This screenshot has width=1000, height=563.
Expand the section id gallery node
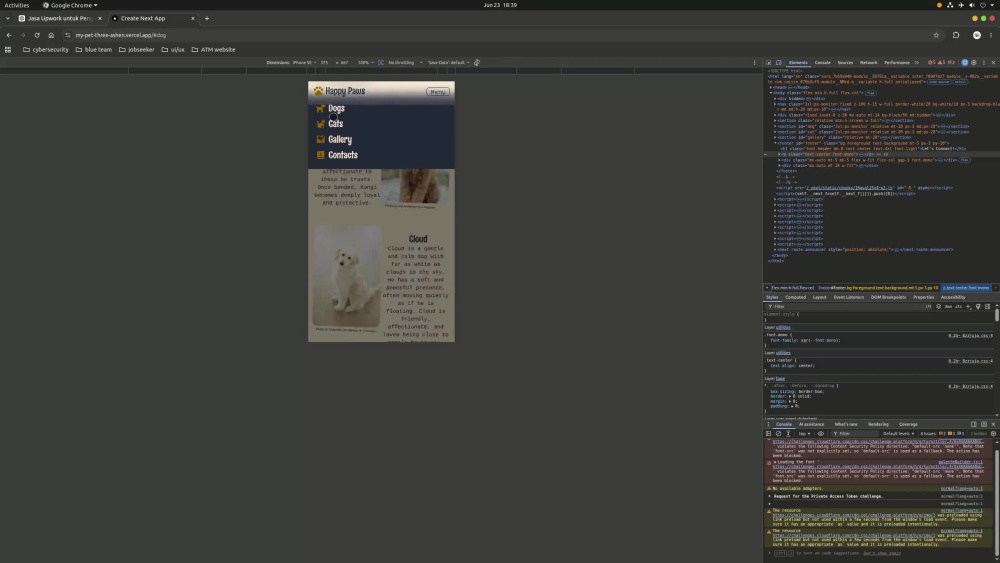point(776,137)
